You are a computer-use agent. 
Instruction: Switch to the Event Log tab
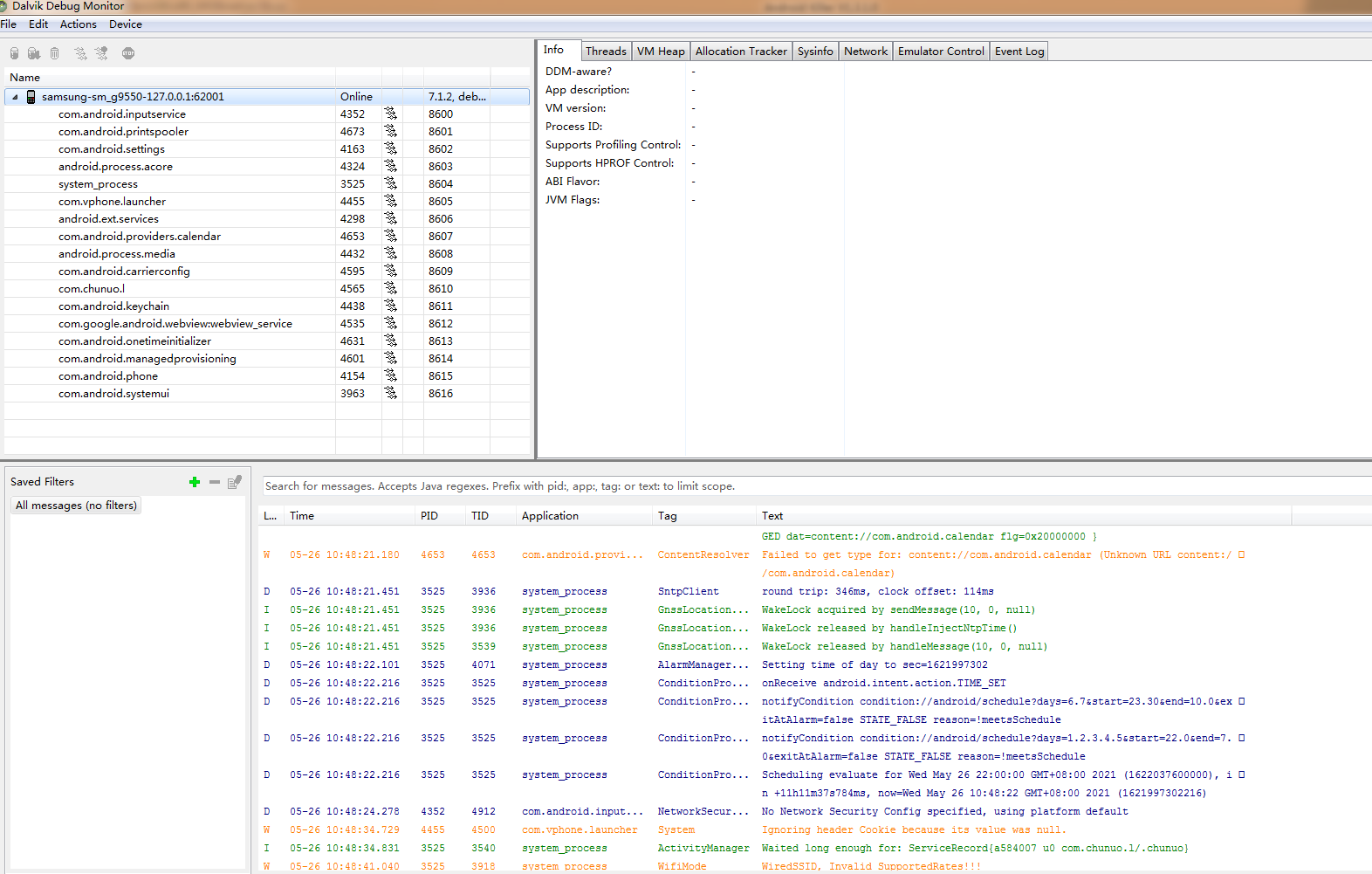[1019, 52]
